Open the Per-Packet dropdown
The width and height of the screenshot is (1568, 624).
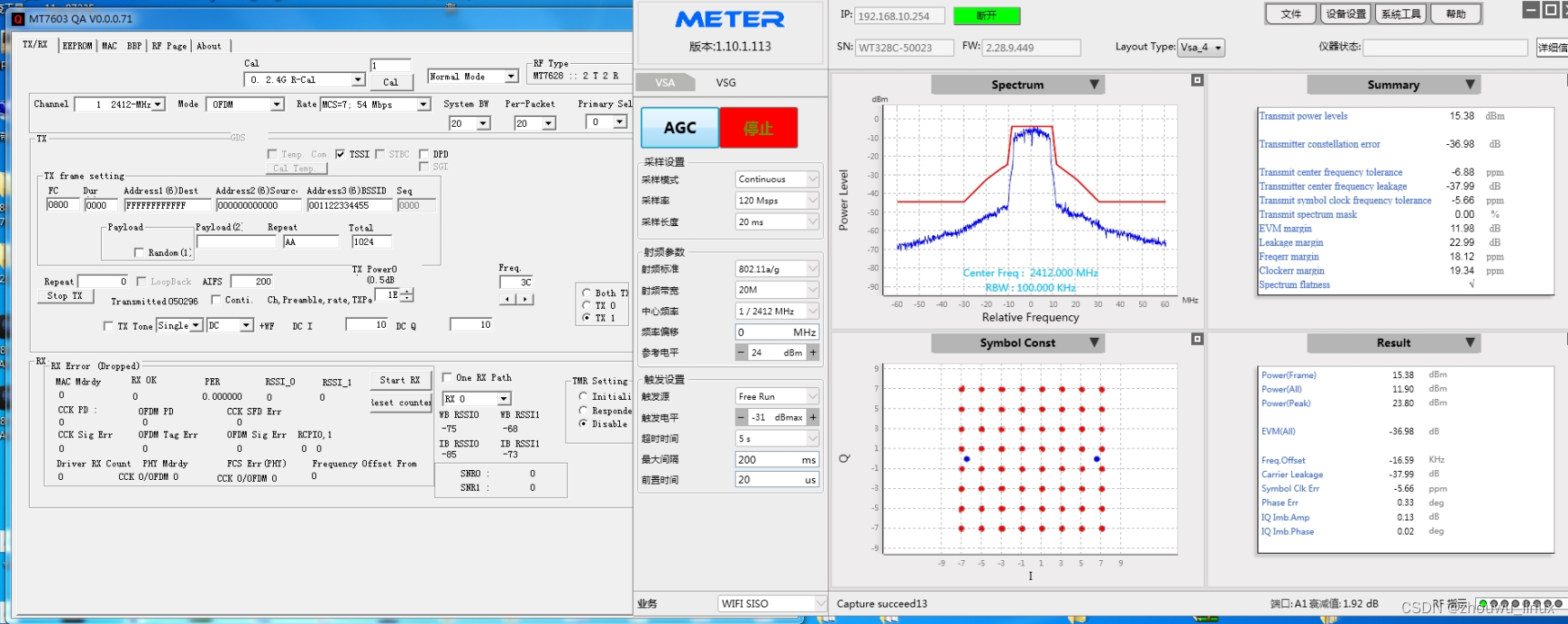tap(548, 123)
